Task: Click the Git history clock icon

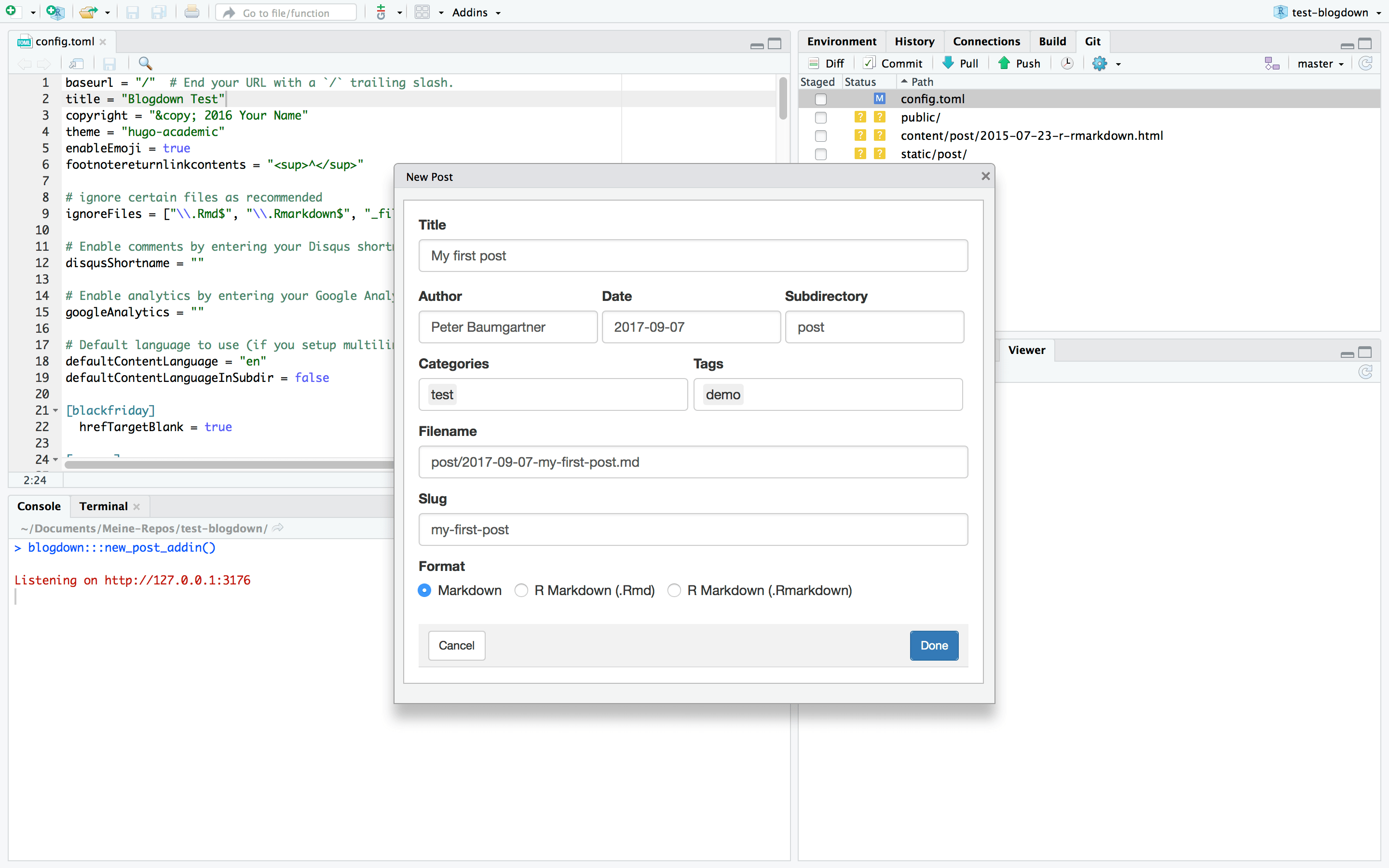Action: [1066, 63]
